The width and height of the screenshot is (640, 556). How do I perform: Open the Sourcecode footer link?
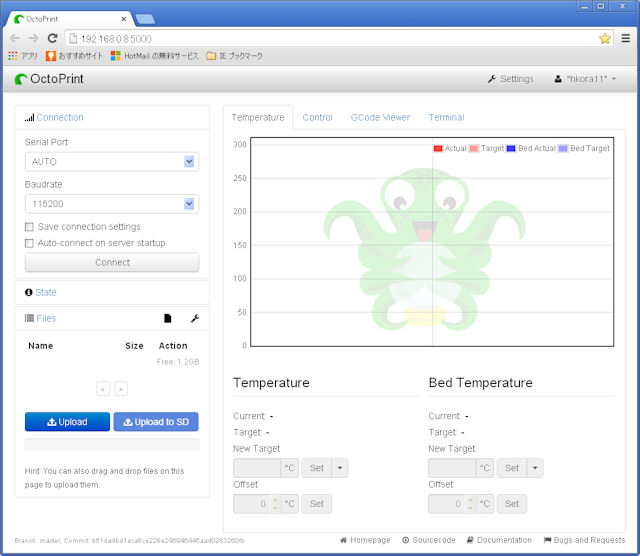click(x=429, y=540)
